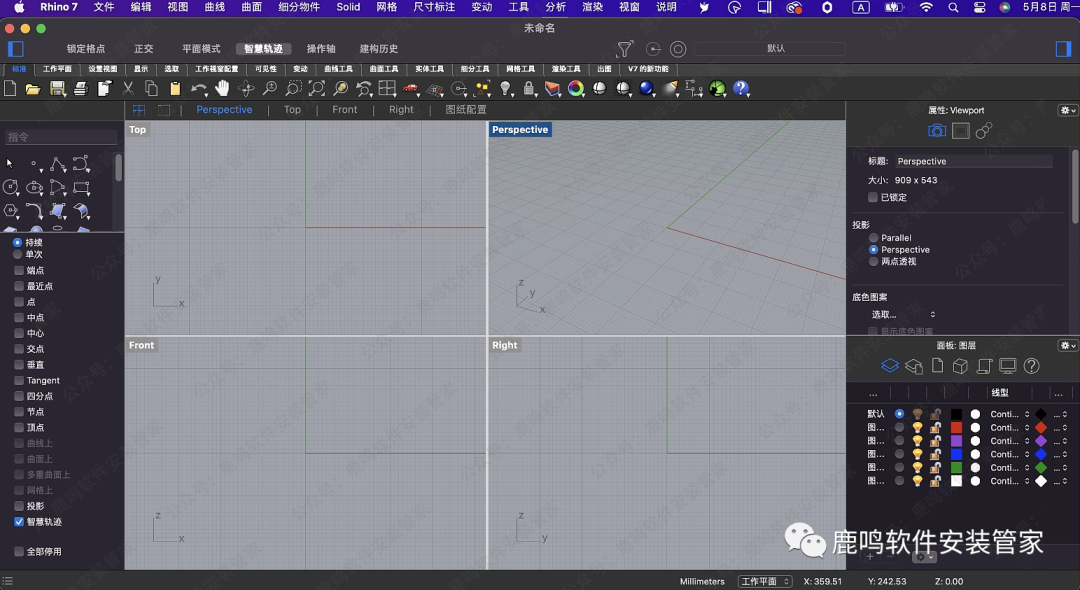The height and width of the screenshot is (590, 1080).
Task: Click the scissors Cut icon
Action: (128, 89)
